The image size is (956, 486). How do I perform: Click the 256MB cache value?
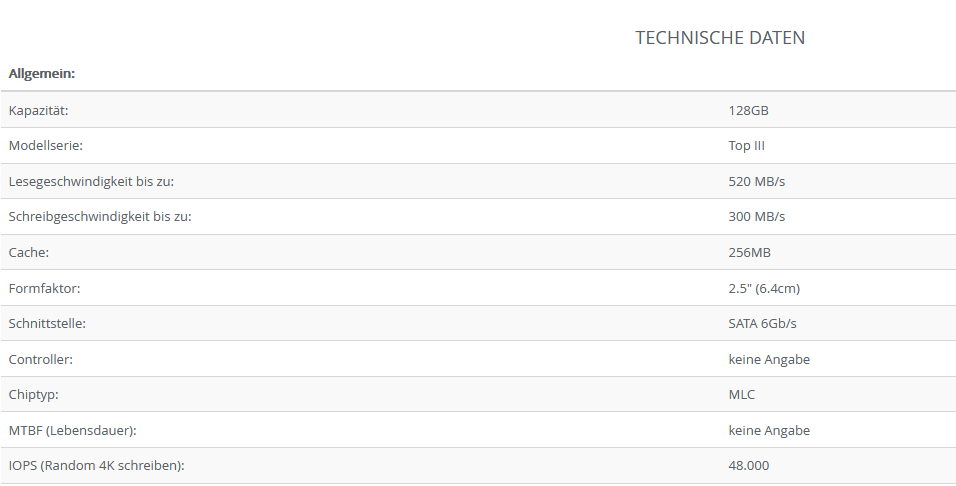(x=749, y=252)
